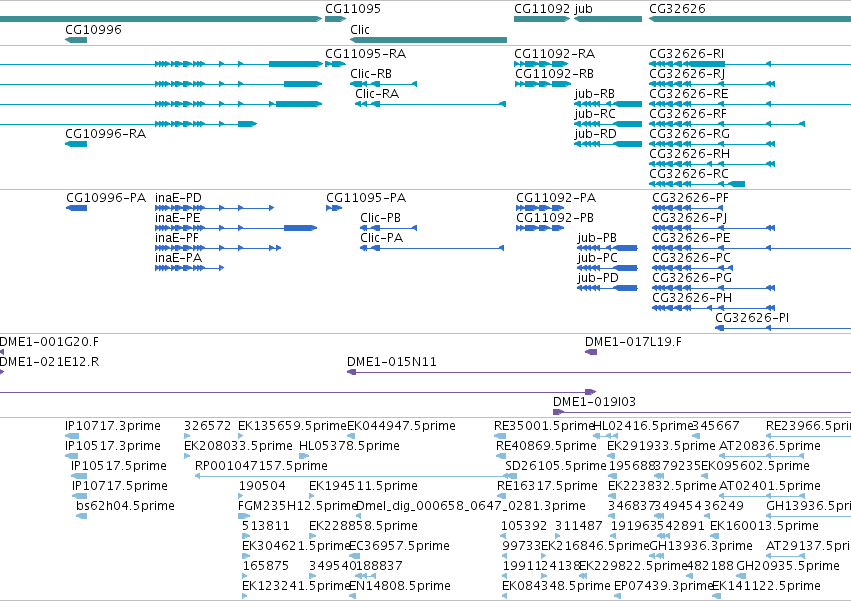Screen dimensions: 851x601
Task: Select the EK208033.5prime EST label
Action: point(238,447)
